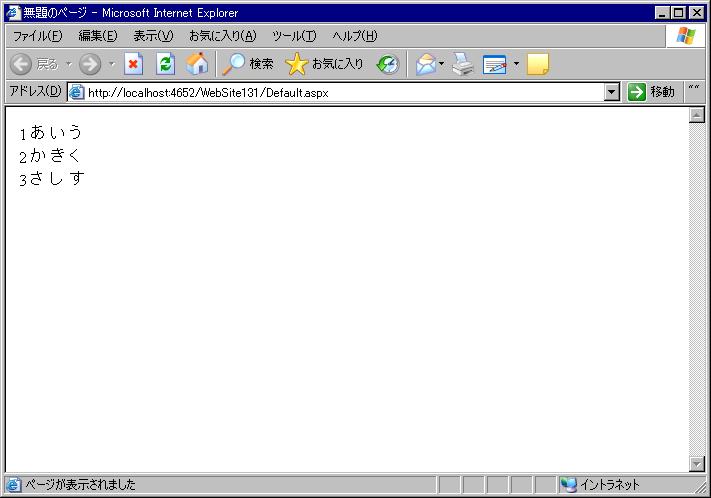711x498 pixels.
Task: Click the text line 2かきく
Action: 50,156
